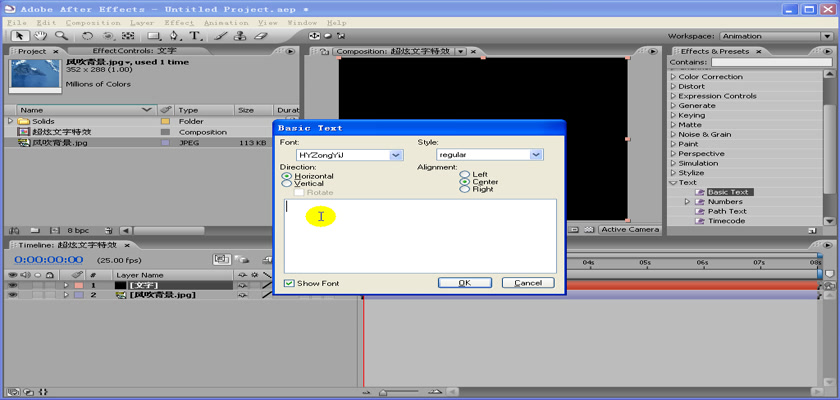Select Vertical direction radio button
Image resolution: width=840 pixels, height=400 pixels.
287,184
